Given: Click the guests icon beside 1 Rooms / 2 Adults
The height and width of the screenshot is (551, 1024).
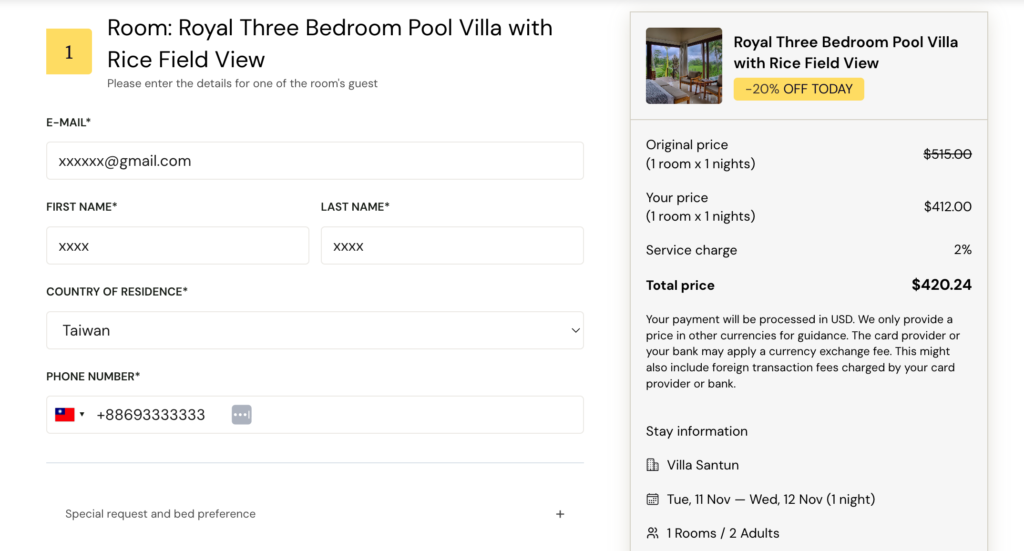Looking at the screenshot, I should 653,533.
